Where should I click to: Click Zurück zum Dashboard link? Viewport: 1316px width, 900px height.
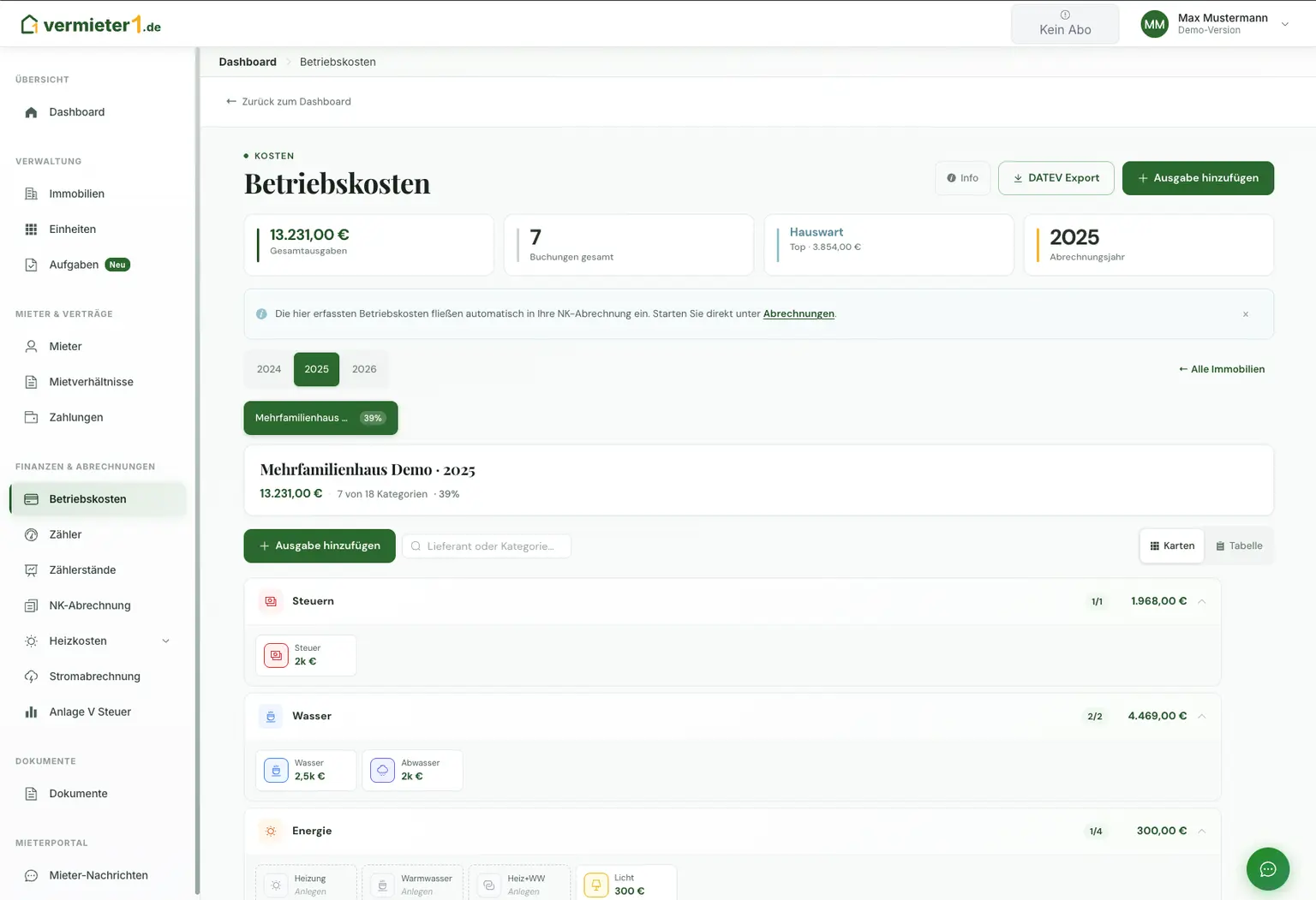coord(289,101)
